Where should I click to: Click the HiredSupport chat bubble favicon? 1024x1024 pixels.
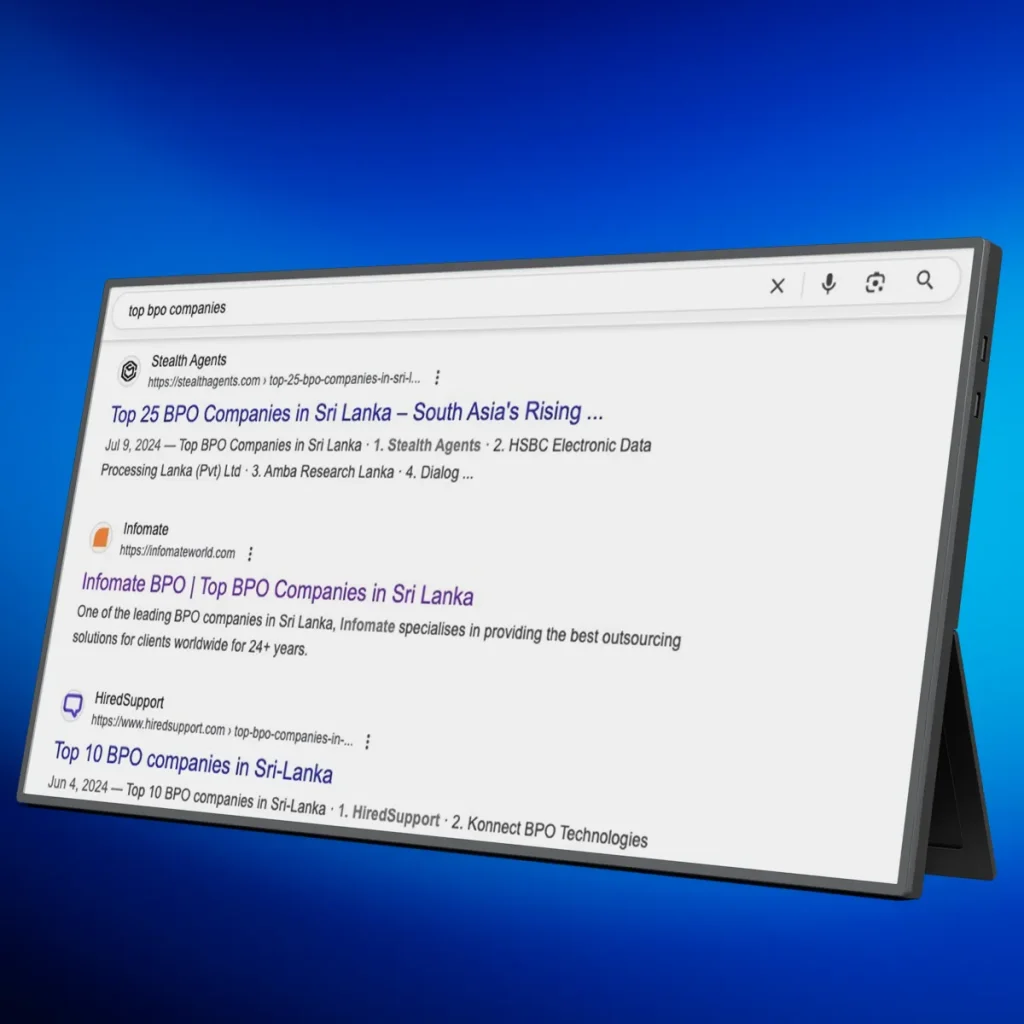click(72, 706)
